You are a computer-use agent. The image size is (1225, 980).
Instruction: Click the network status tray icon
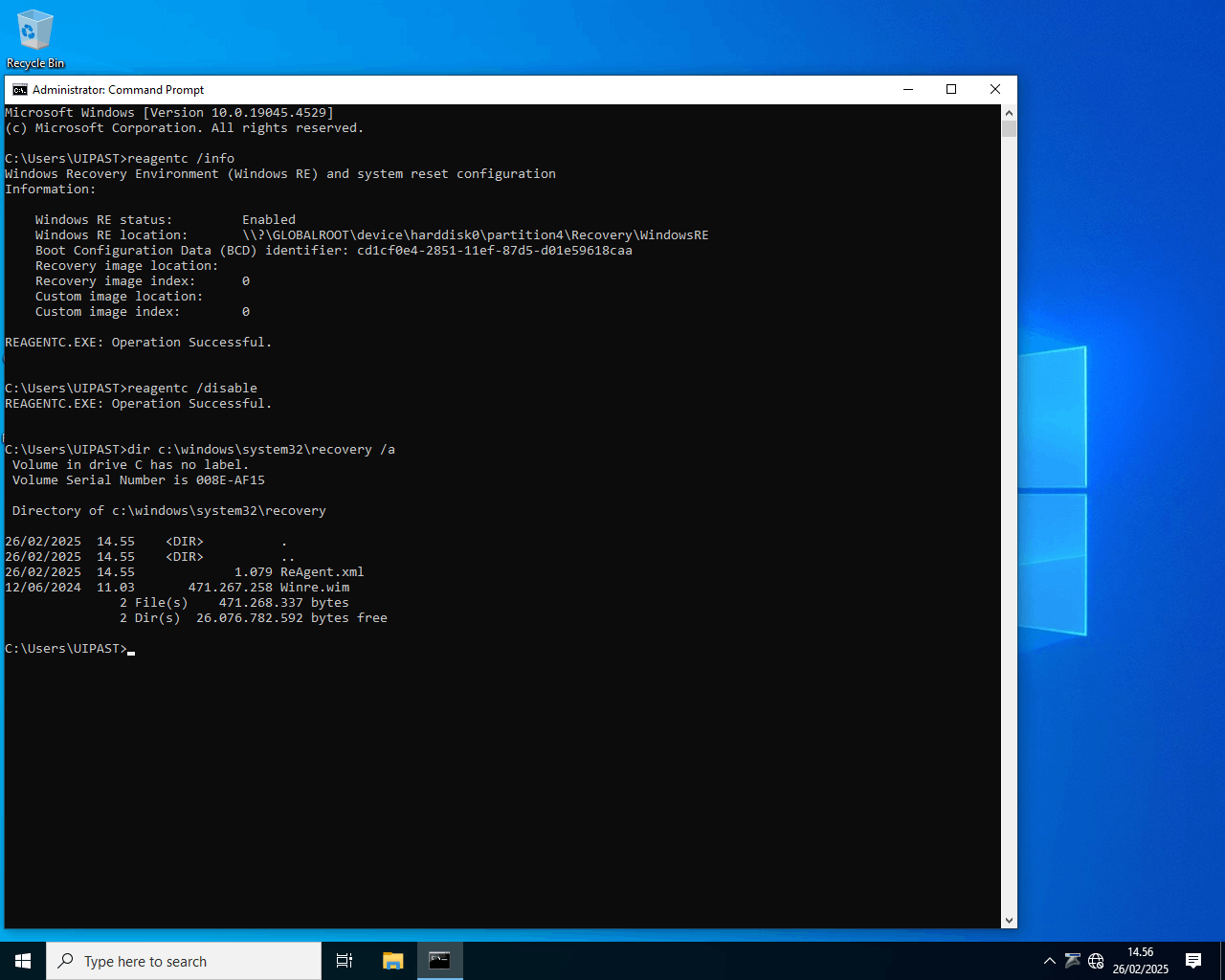1072,961
